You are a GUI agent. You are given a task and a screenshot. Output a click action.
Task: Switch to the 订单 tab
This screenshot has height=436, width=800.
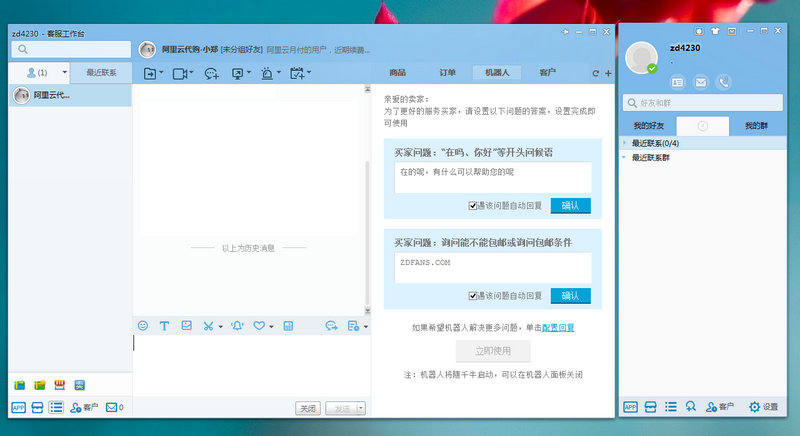point(447,73)
